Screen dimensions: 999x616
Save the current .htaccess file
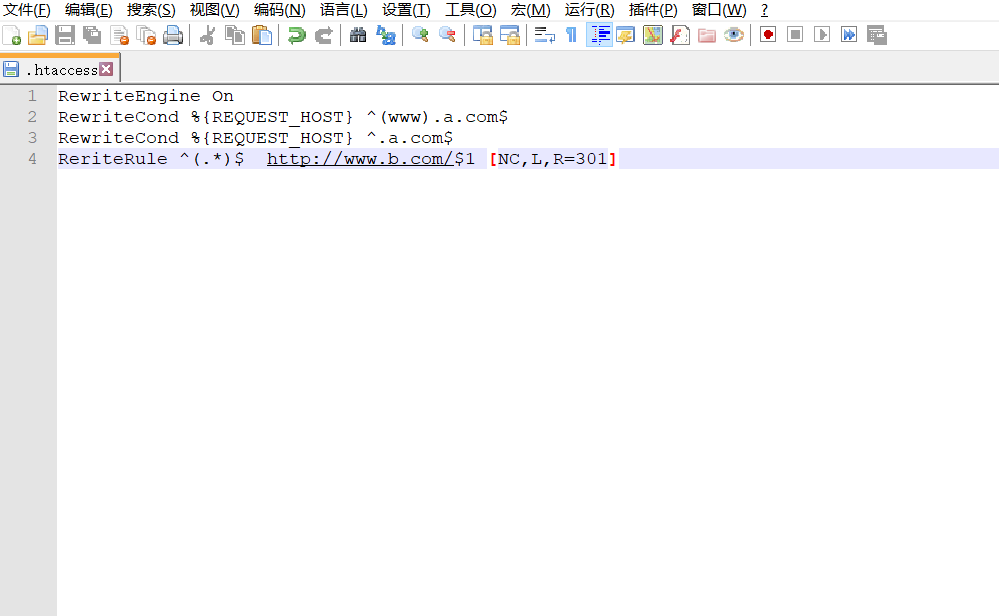pyautogui.click(x=65, y=35)
